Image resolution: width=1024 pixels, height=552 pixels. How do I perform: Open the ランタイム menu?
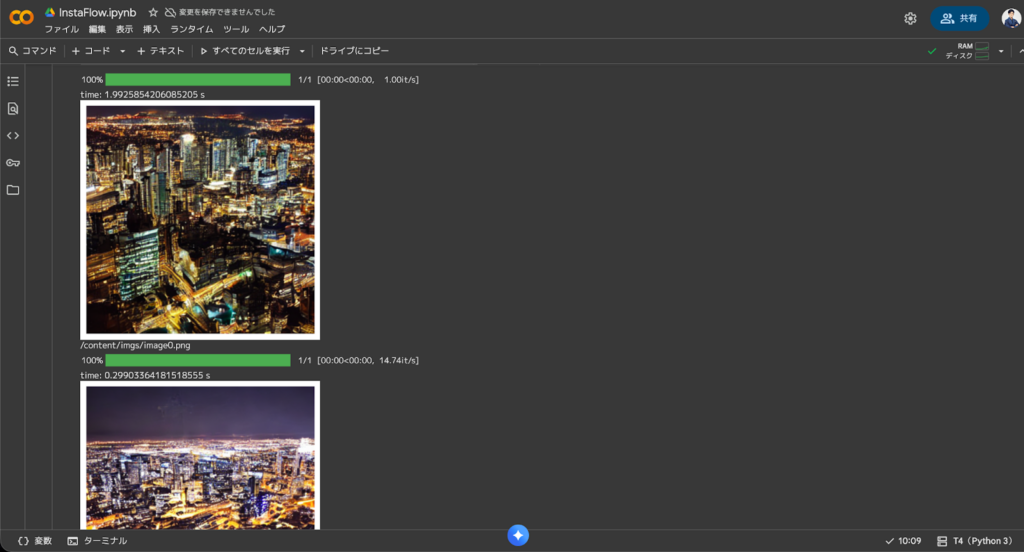pyautogui.click(x=191, y=29)
